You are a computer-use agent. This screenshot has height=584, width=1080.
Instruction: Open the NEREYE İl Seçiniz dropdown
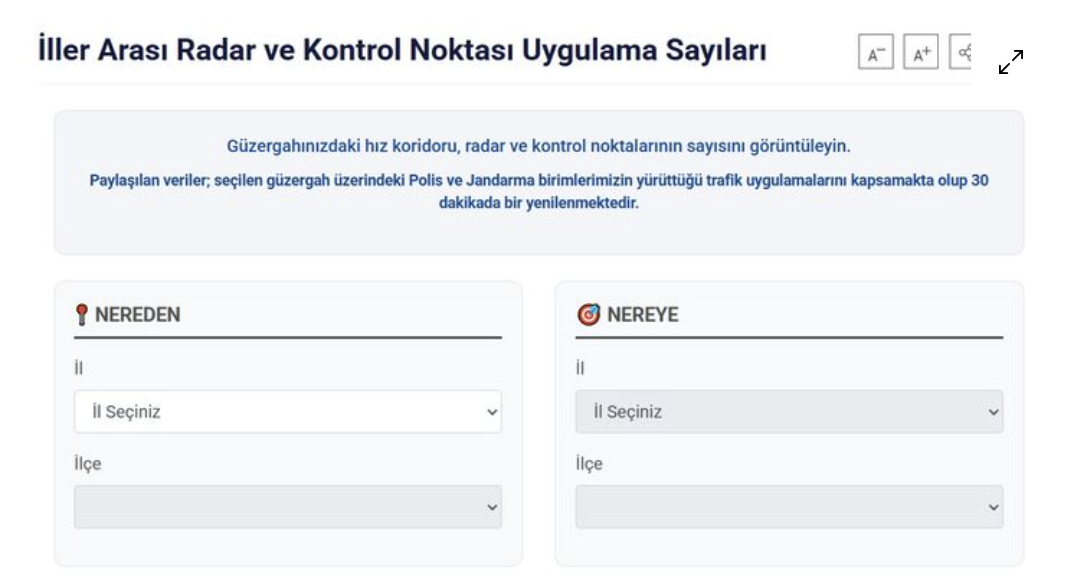coord(788,412)
